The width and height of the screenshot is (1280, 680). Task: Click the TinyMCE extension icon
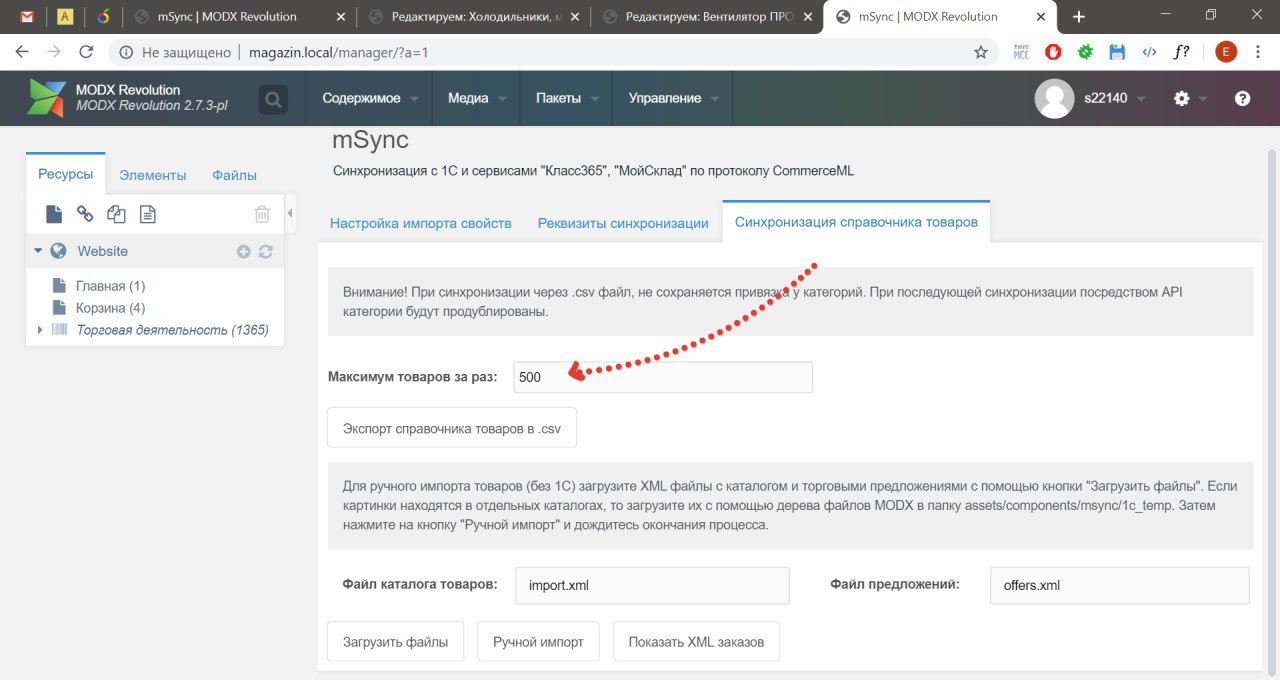[x=1021, y=52]
